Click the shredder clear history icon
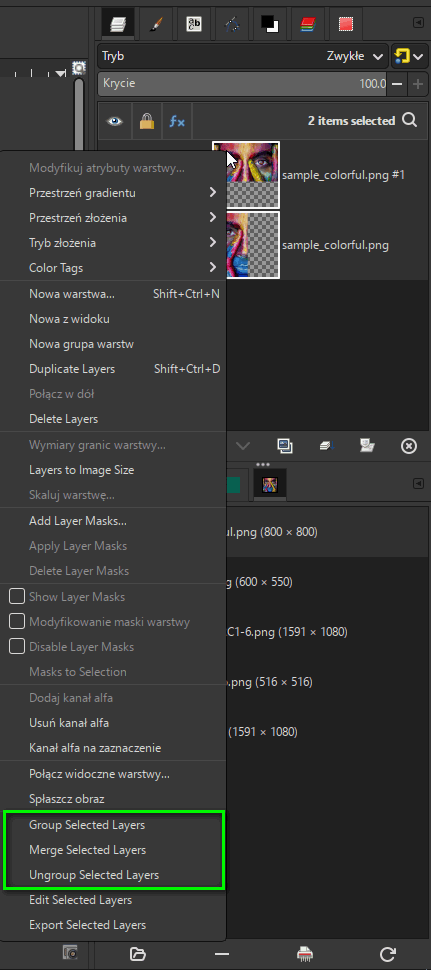The width and height of the screenshot is (431, 970). [x=305, y=954]
